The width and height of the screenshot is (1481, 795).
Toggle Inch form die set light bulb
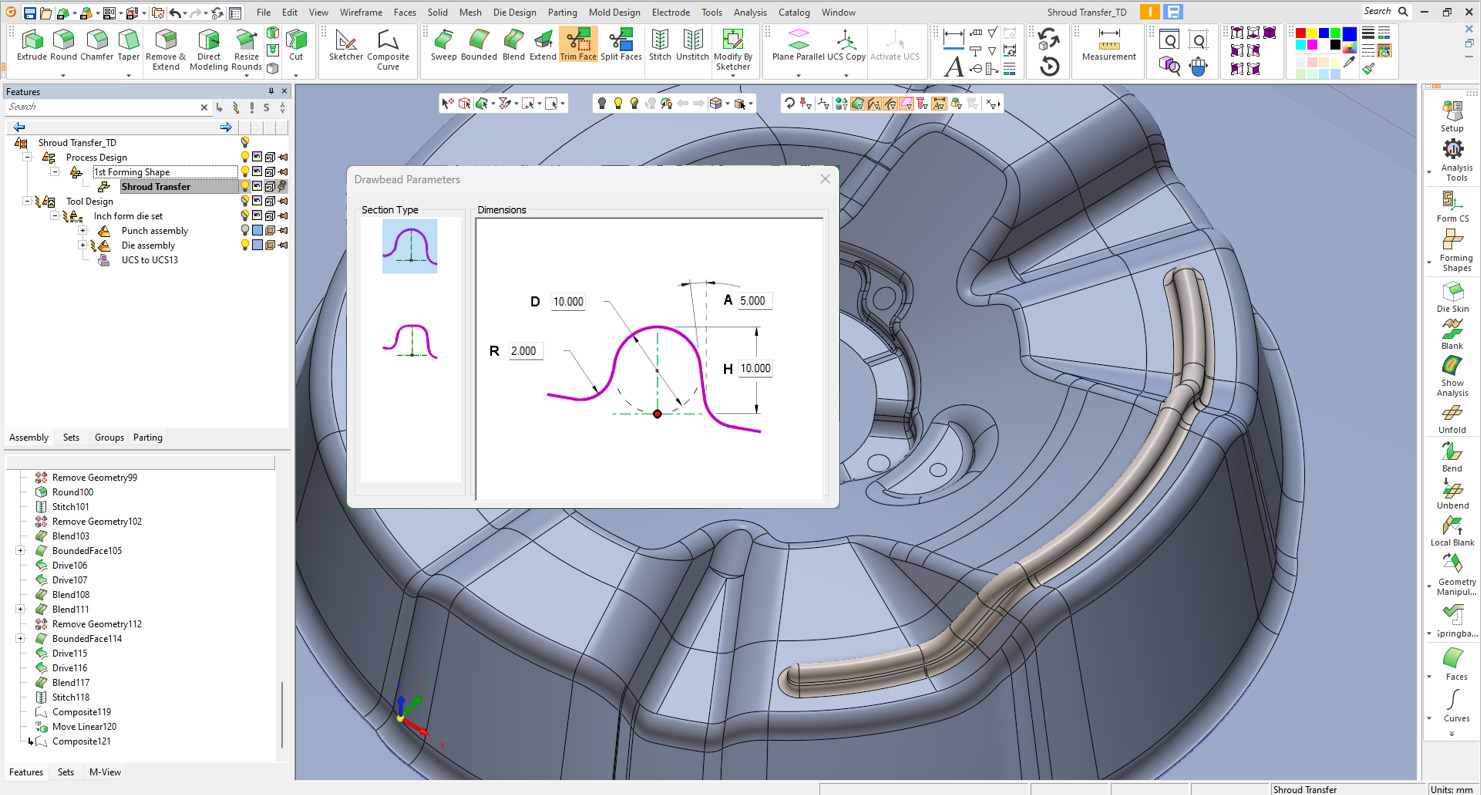244,216
